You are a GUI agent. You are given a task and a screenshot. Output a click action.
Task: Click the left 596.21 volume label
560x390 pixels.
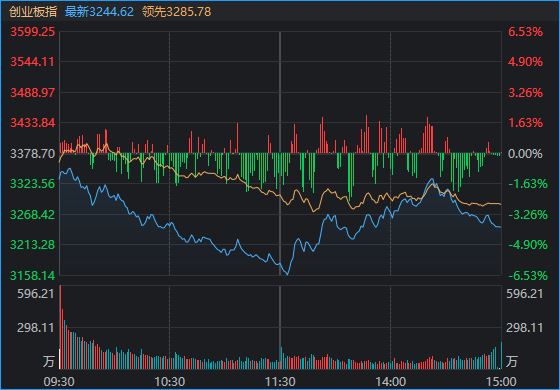[x=36, y=294]
